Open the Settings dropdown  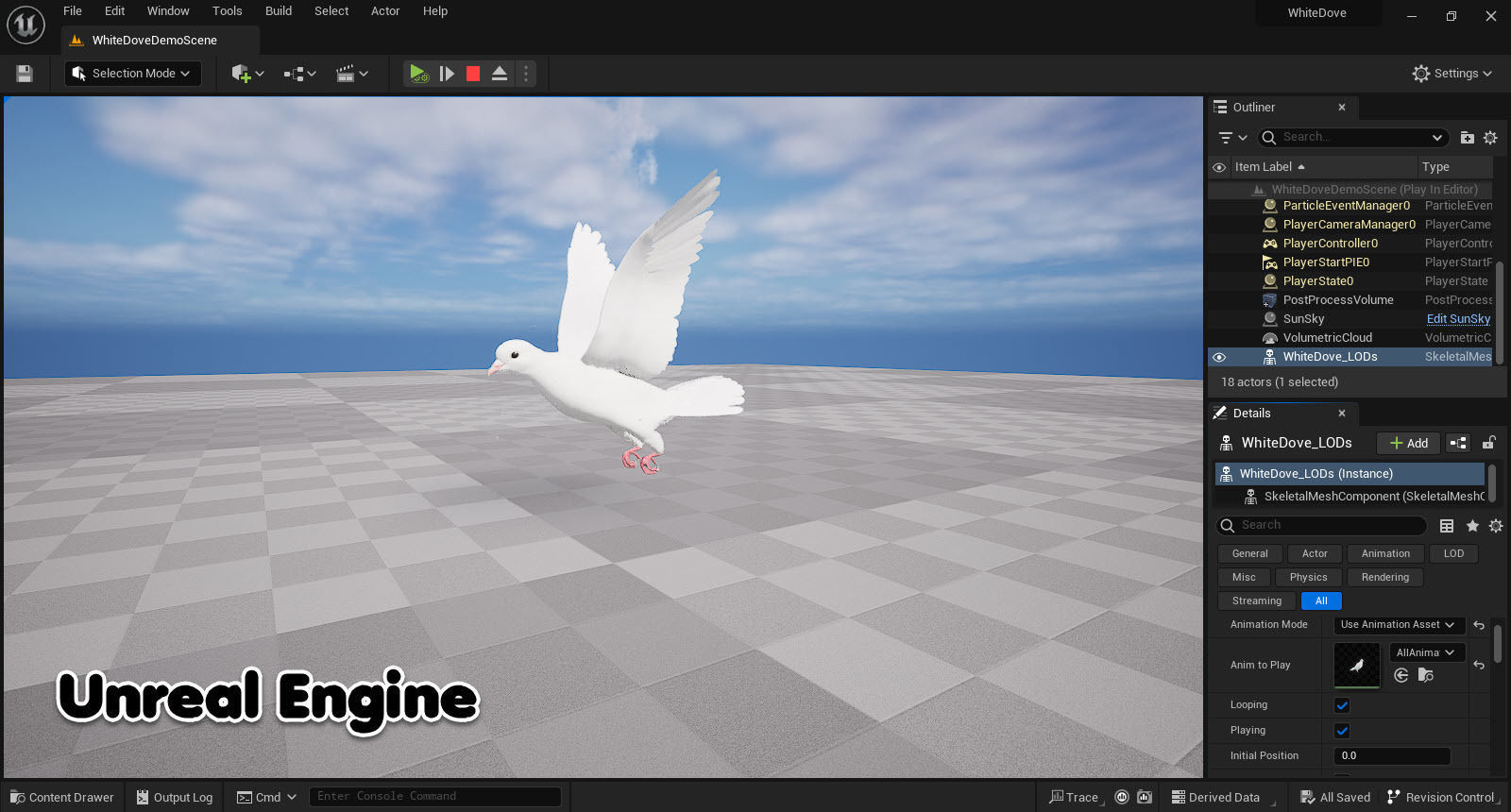pos(1452,74)
